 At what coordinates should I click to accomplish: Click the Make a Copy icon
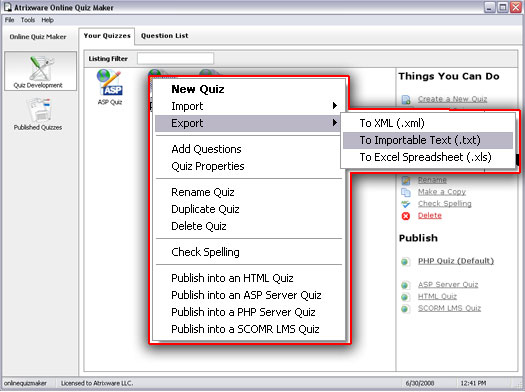click(x=406, y=192)
